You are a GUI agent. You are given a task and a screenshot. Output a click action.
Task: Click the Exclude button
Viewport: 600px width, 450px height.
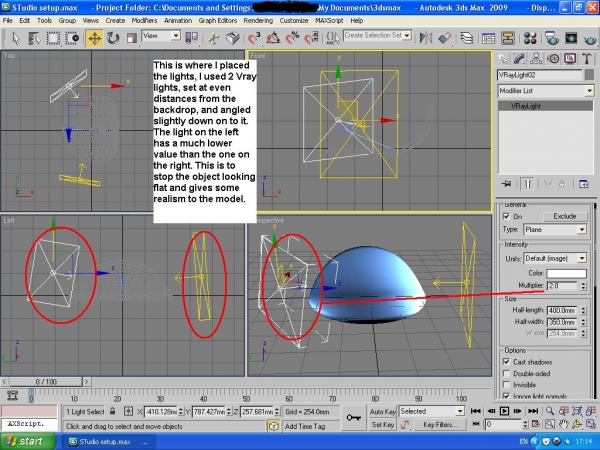coord(565,216)
